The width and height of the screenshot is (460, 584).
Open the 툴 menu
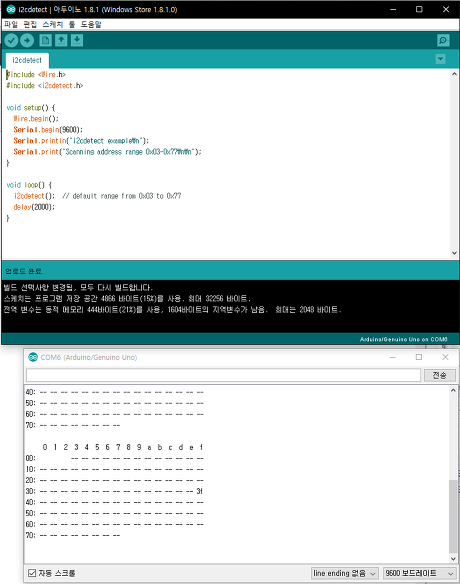pyautogui.click(x=72, y=25)
